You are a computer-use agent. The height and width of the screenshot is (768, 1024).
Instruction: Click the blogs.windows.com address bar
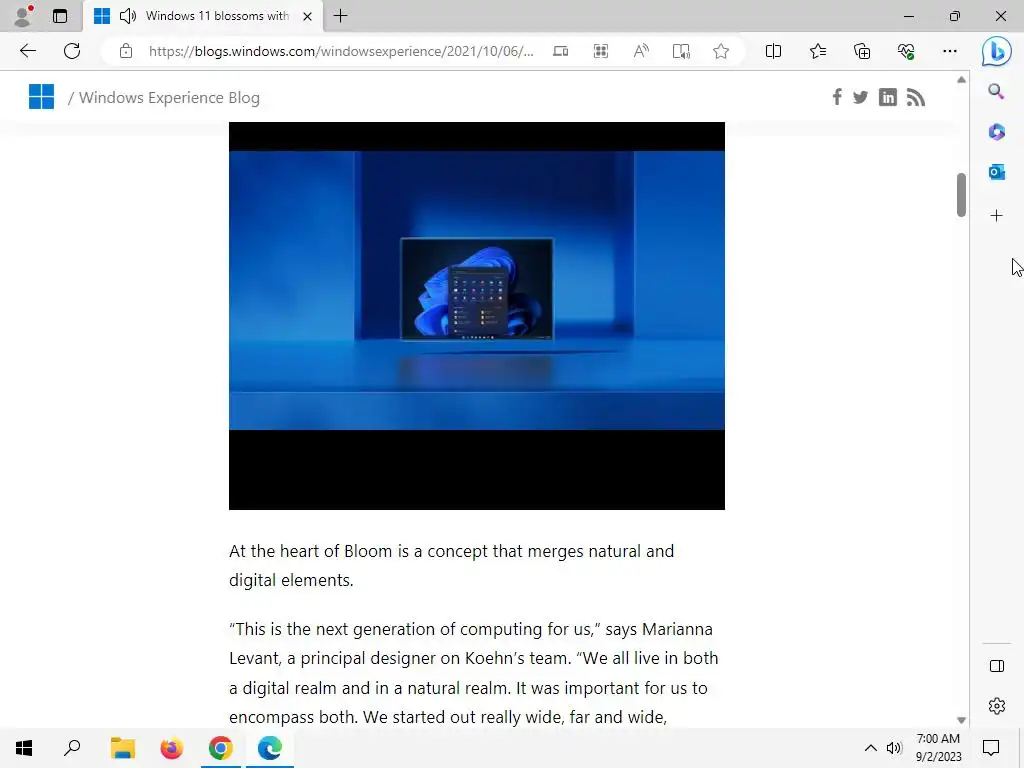341,51
